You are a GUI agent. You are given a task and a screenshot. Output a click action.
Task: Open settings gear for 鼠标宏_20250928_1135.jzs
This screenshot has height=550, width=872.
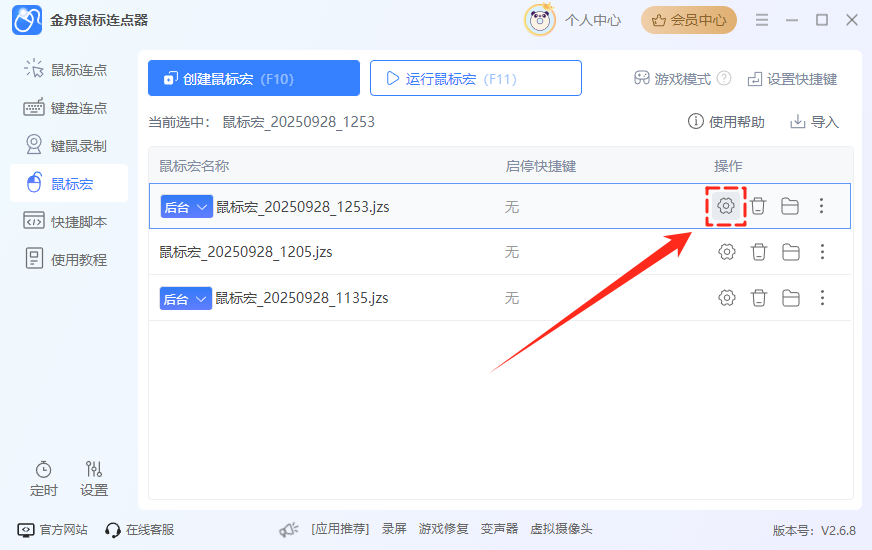point(726,298)
